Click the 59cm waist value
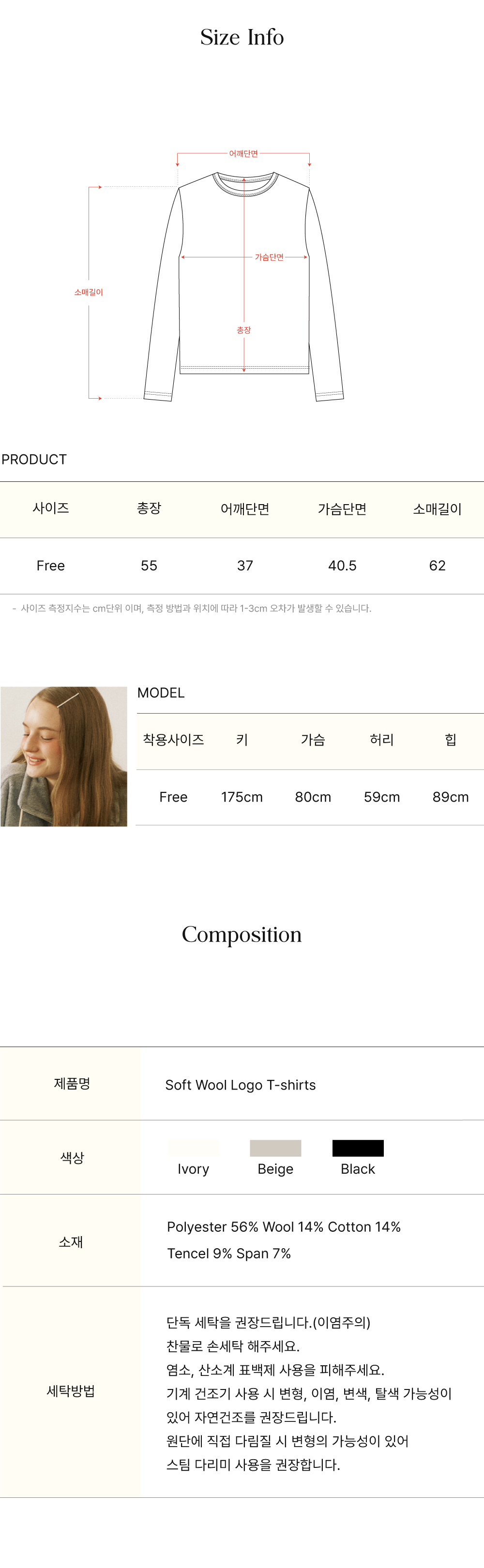The height and width of the screenshot is (1568, 484). click(382, 797)
